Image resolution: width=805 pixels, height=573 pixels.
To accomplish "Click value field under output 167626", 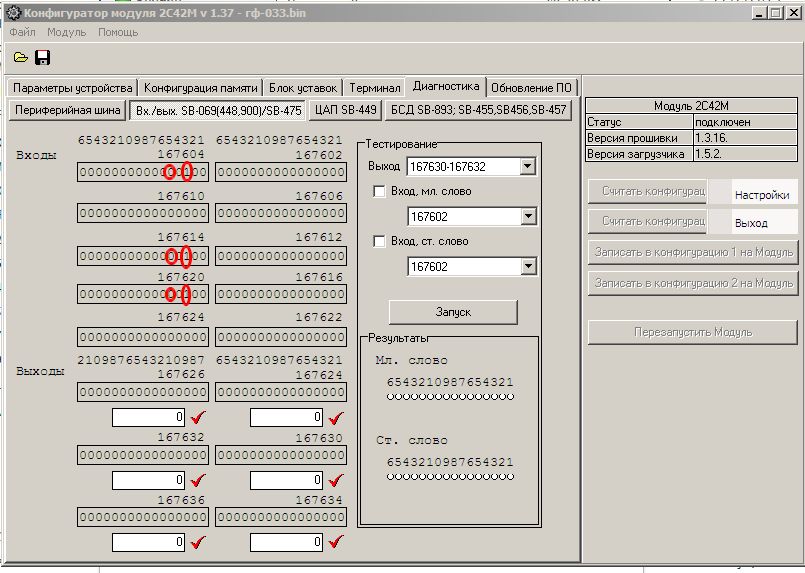I will 148,417.
